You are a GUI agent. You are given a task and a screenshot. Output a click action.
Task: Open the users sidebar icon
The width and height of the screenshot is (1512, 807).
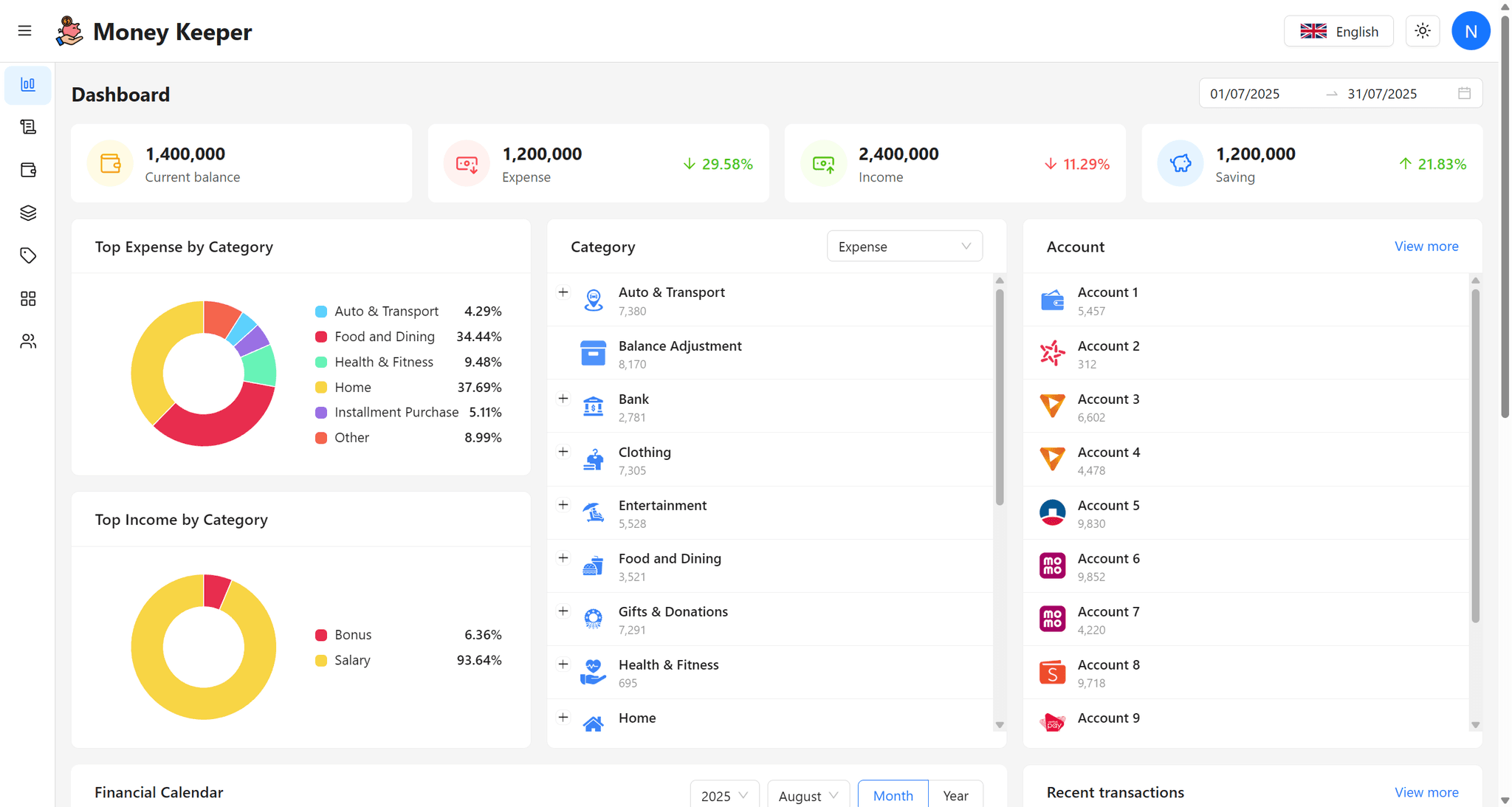point(28,341)
